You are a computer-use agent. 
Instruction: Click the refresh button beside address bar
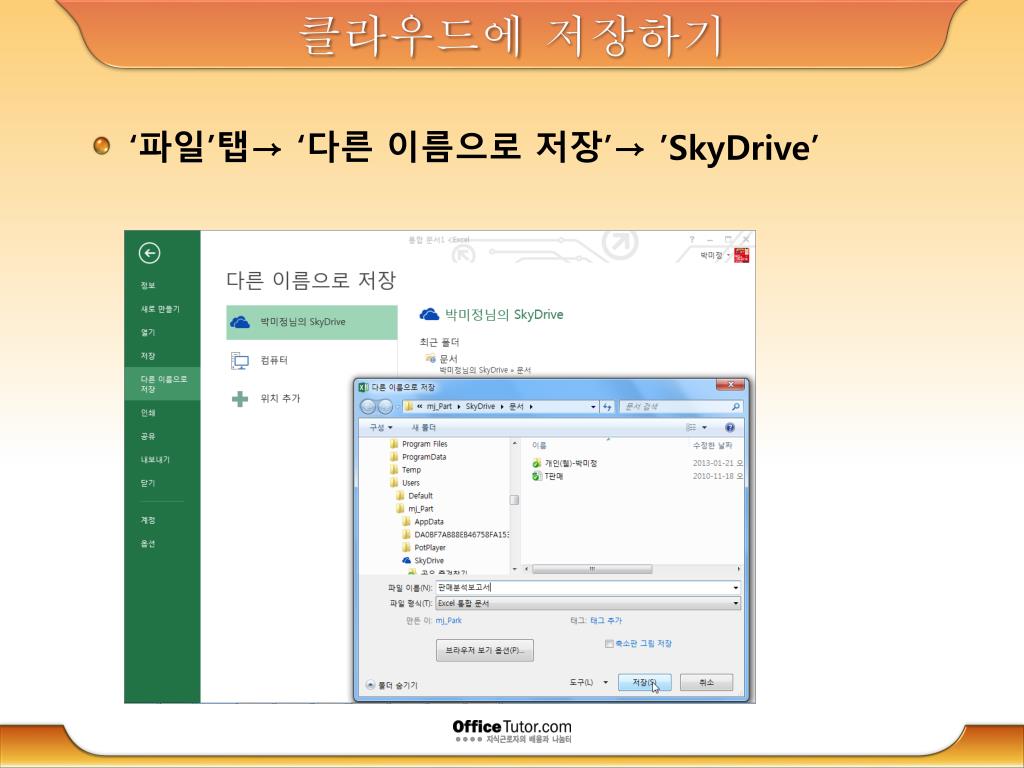tap(607, 407)
